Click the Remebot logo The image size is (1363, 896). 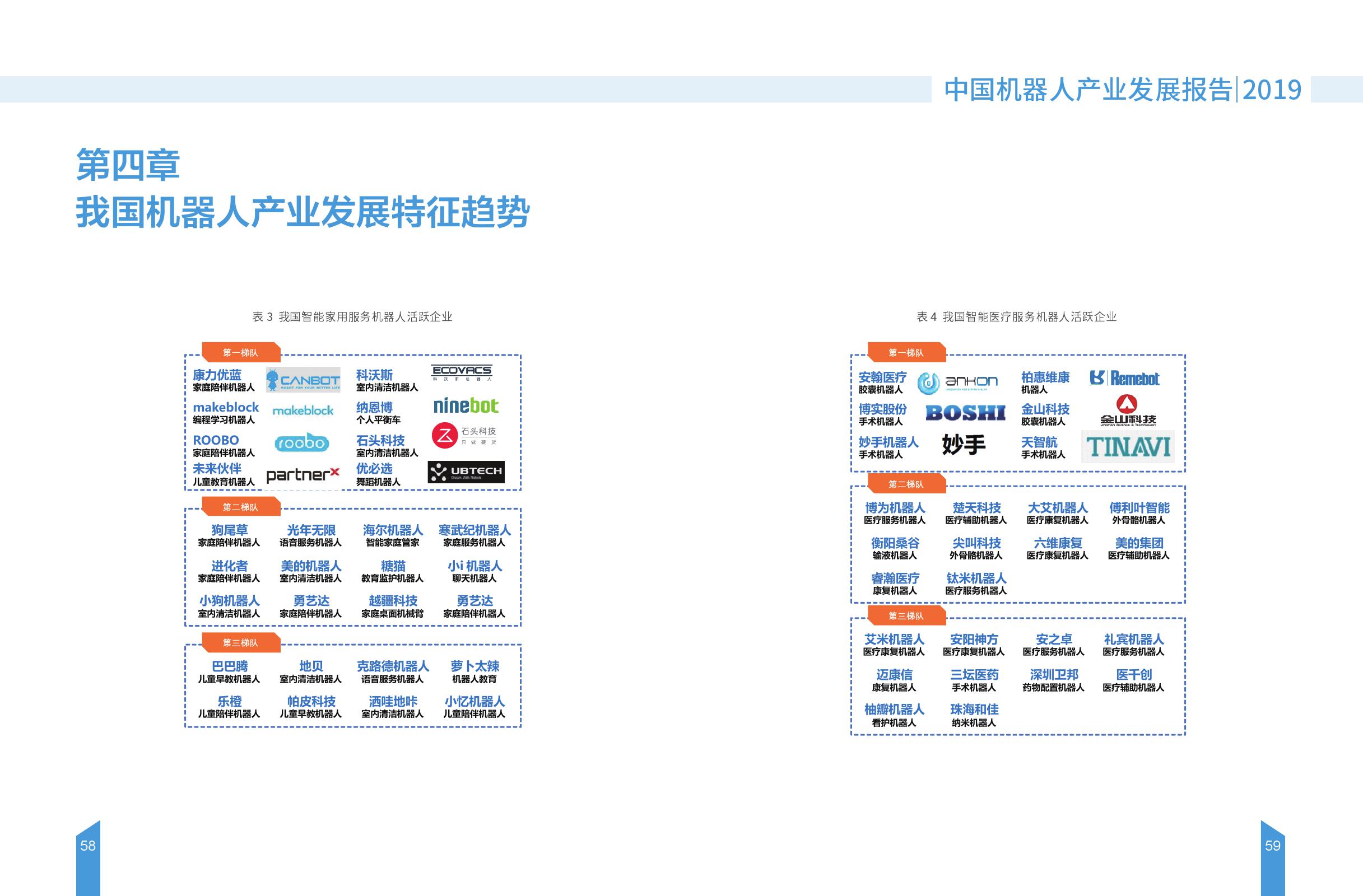pos(1124,379)
